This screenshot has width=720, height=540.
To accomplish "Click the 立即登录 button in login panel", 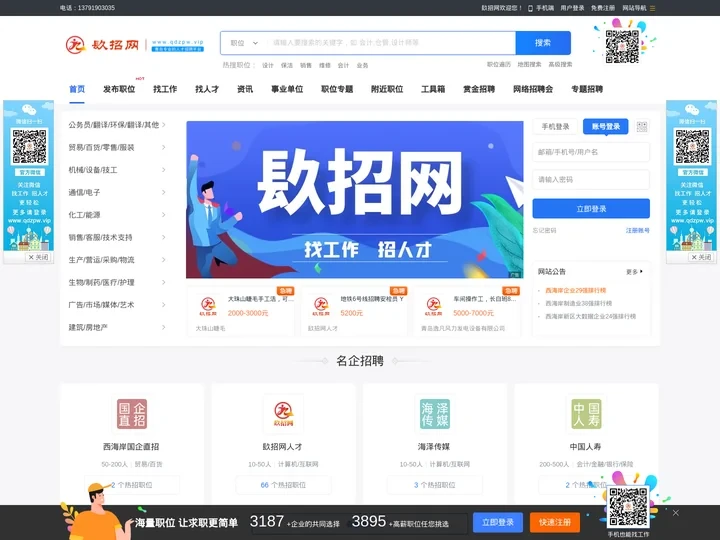I will 591,209.
